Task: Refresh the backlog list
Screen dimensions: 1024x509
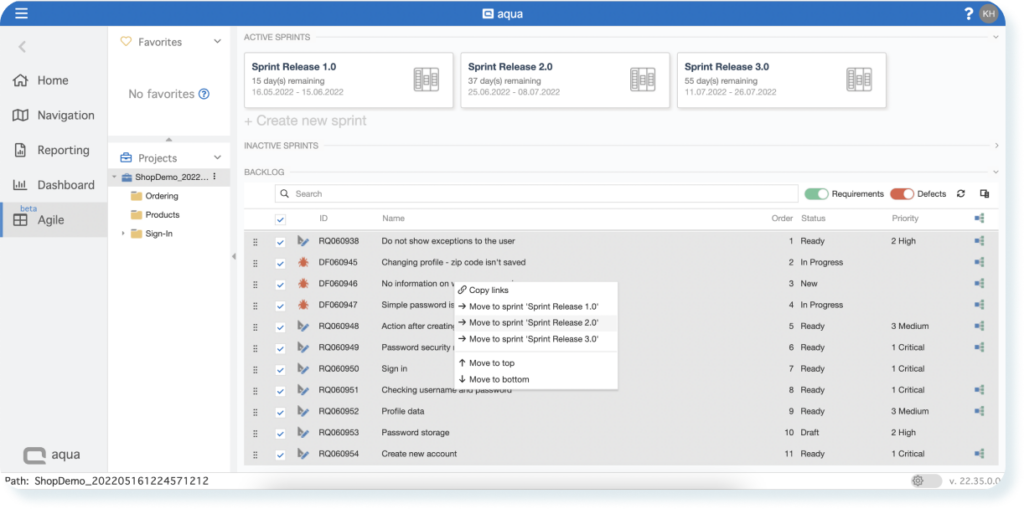Action: 961,194
